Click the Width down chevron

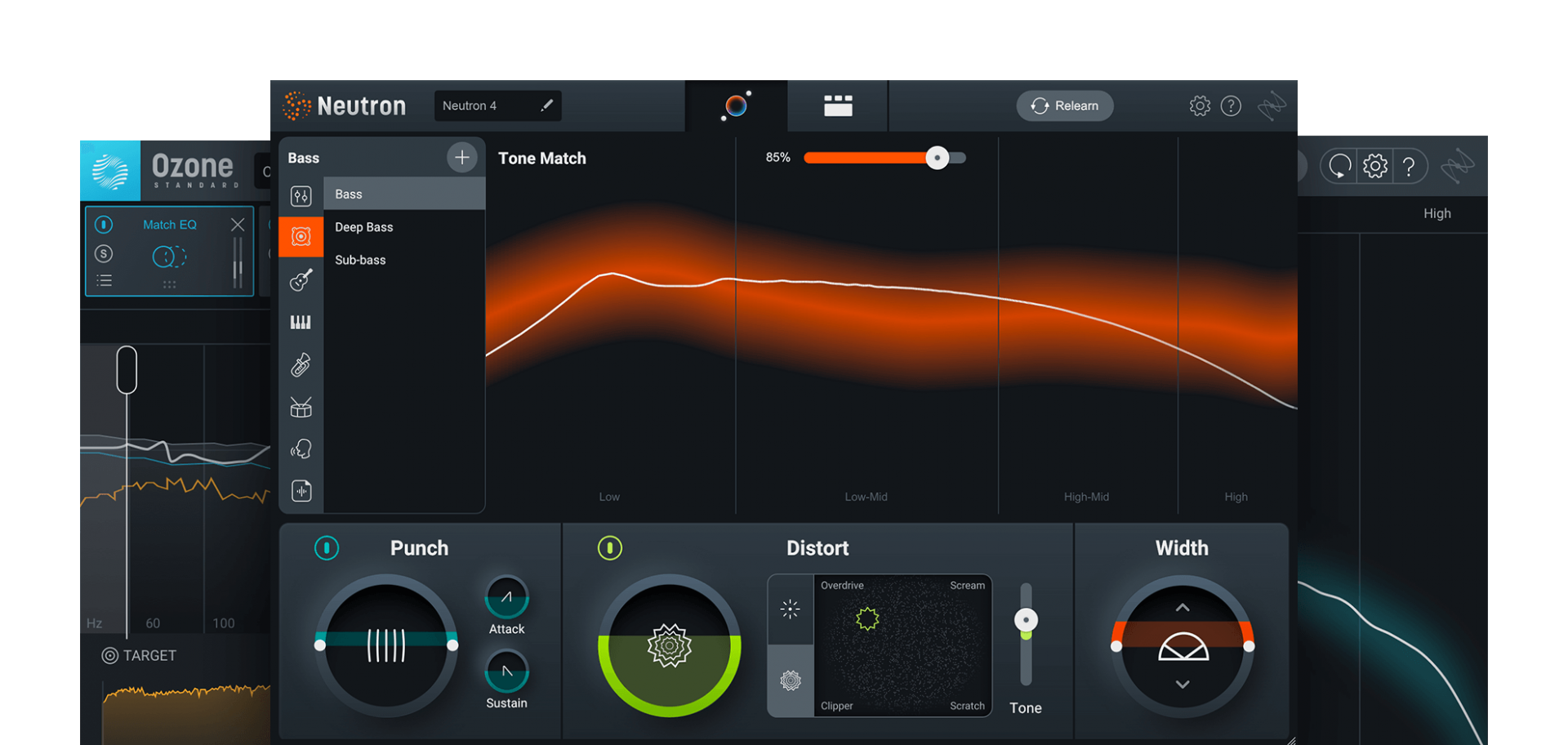click(x=1182, y=685)
